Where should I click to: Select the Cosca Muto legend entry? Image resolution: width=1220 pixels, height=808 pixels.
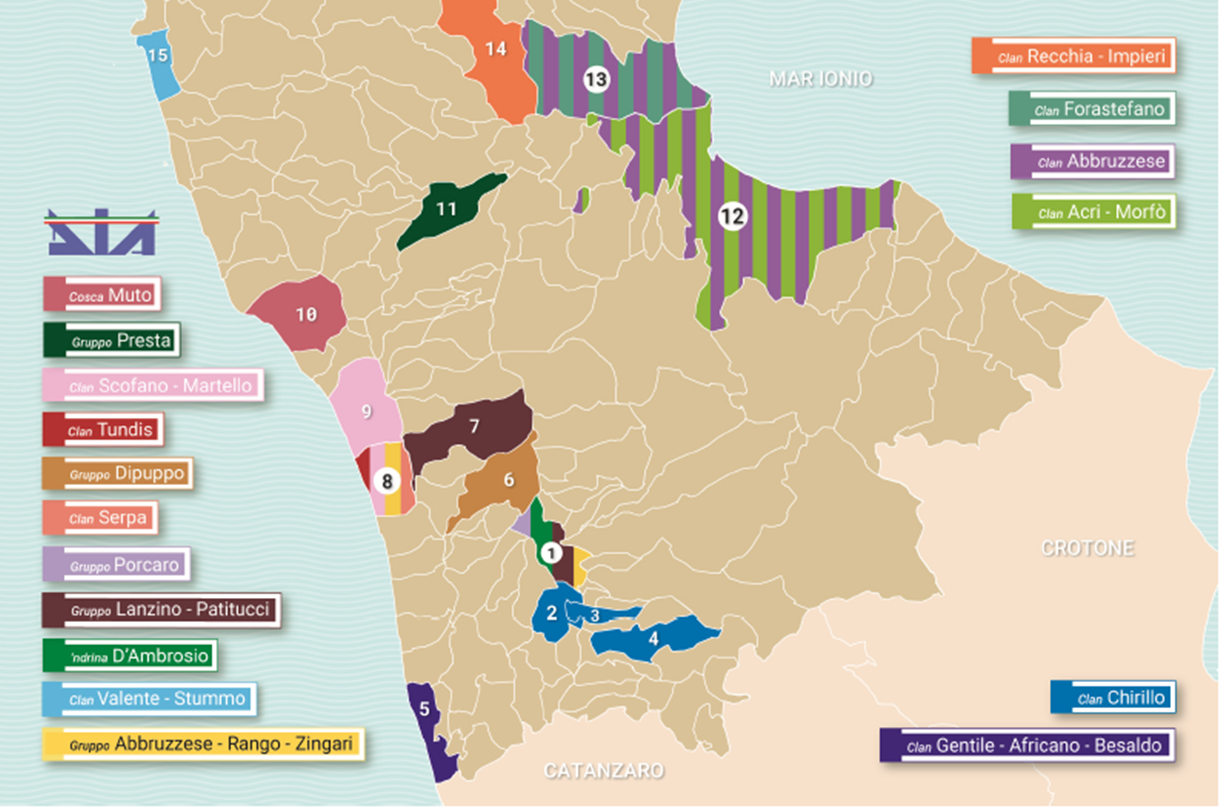pos(104,296)
